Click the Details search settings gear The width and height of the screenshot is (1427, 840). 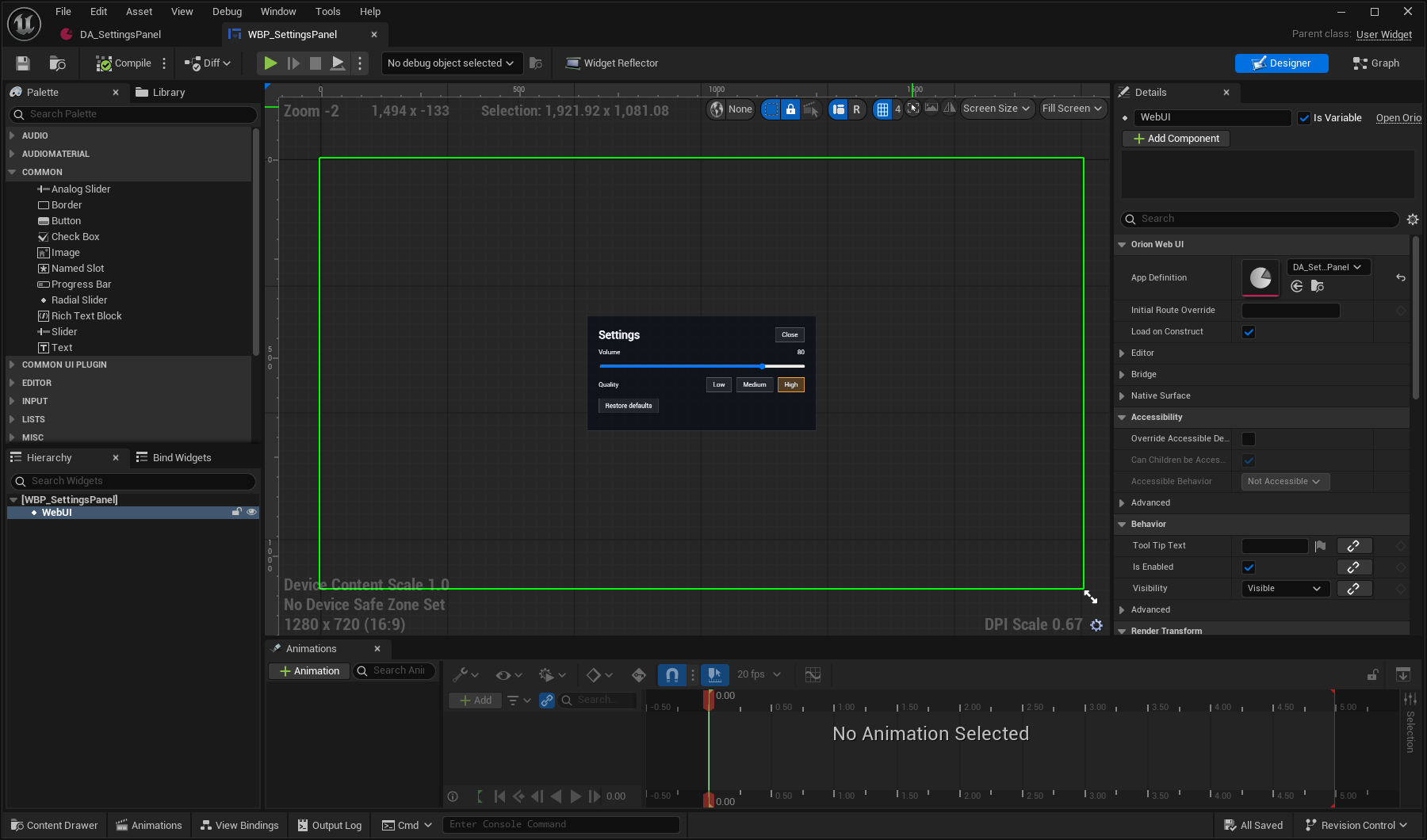point(1413,220)
